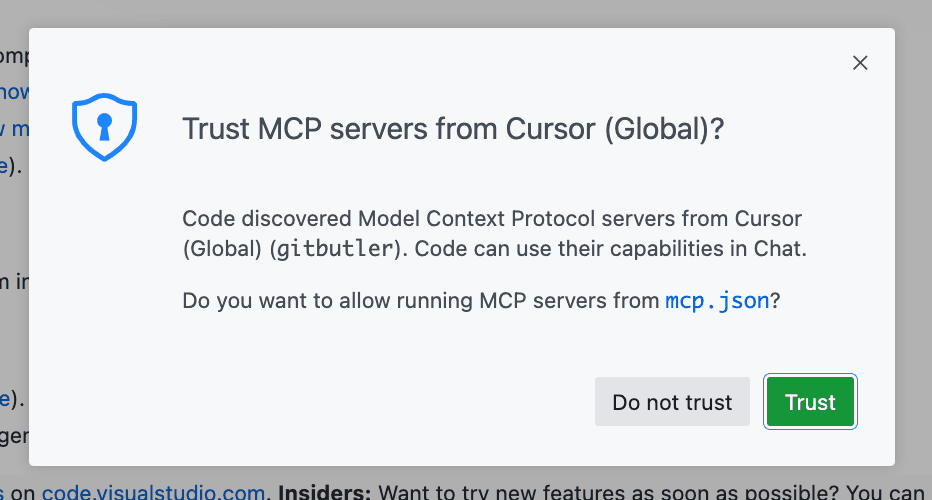Click the code.visualstudio.com link behind the dialog
This screenshot has width=932, height=500.
(153, 491)
